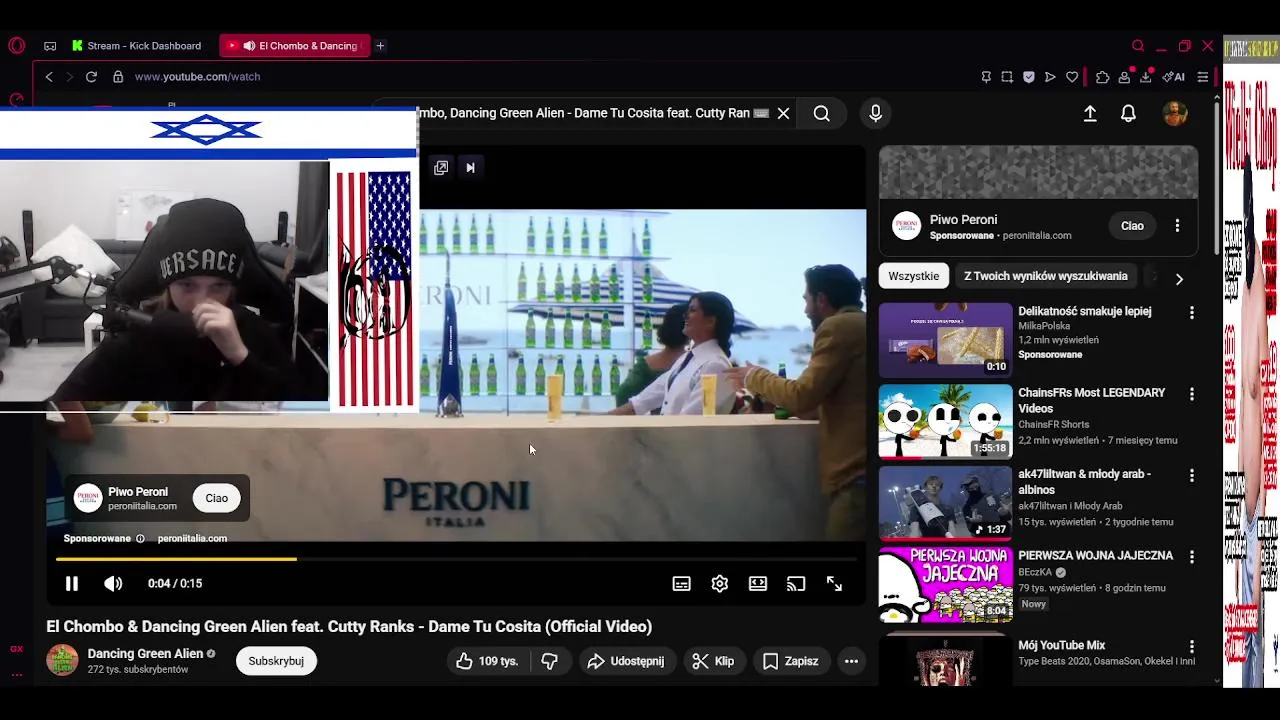This screenshot has height=720, width=1280.
Task: Switch player to theater mode
Action: click(x=758, y=584)
